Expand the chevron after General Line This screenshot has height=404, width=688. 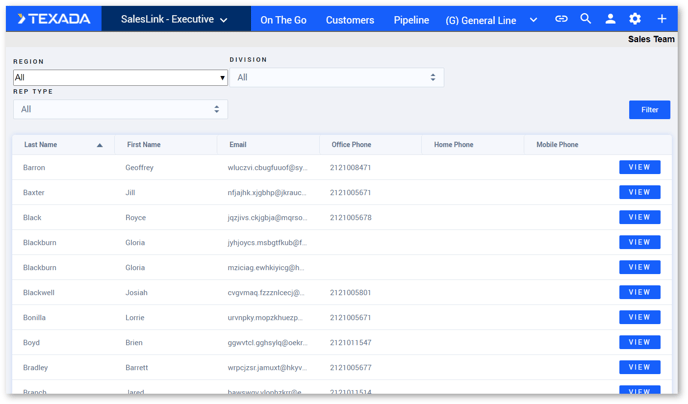[533, 20]
